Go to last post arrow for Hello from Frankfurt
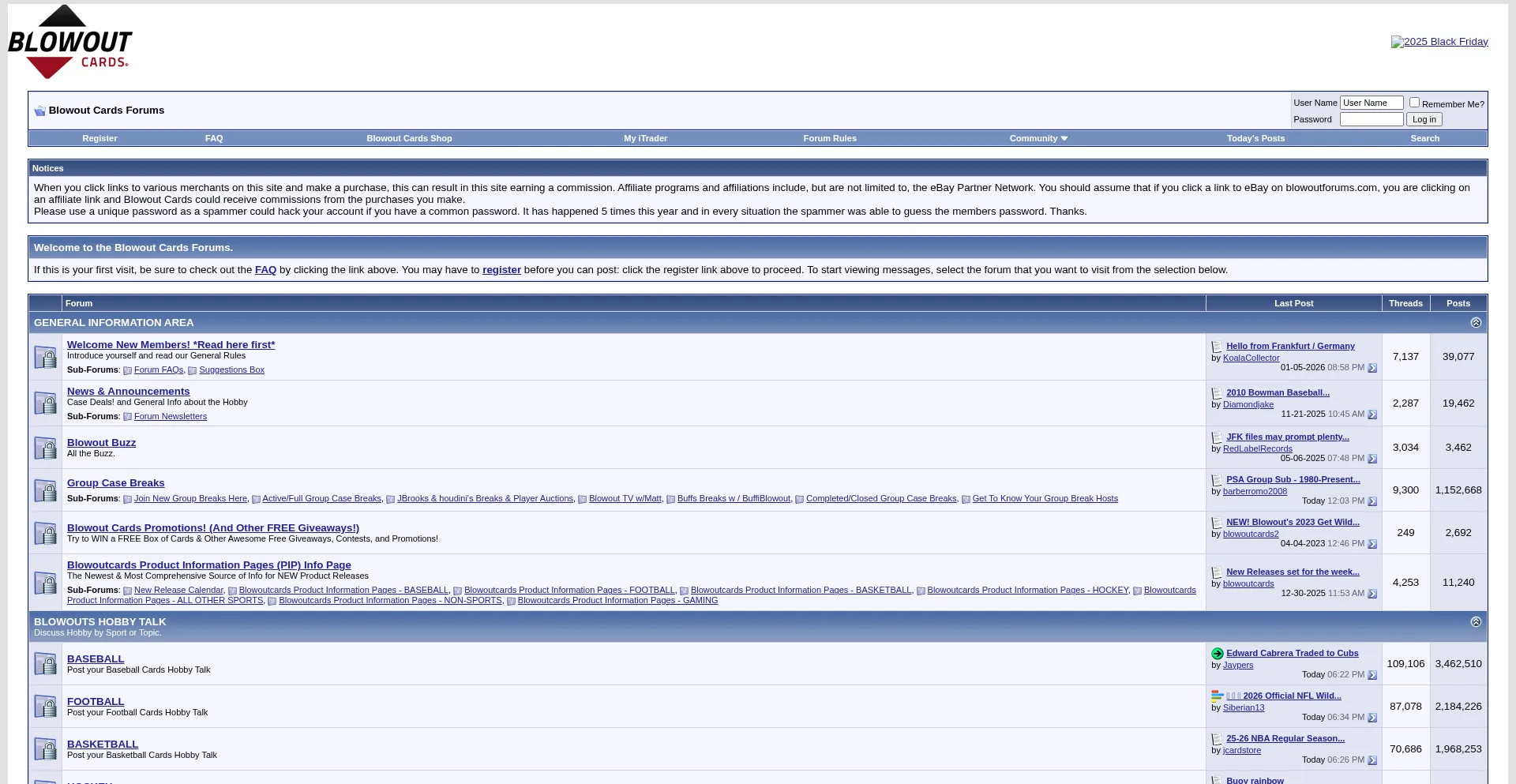 click(x=1372, y=368)
